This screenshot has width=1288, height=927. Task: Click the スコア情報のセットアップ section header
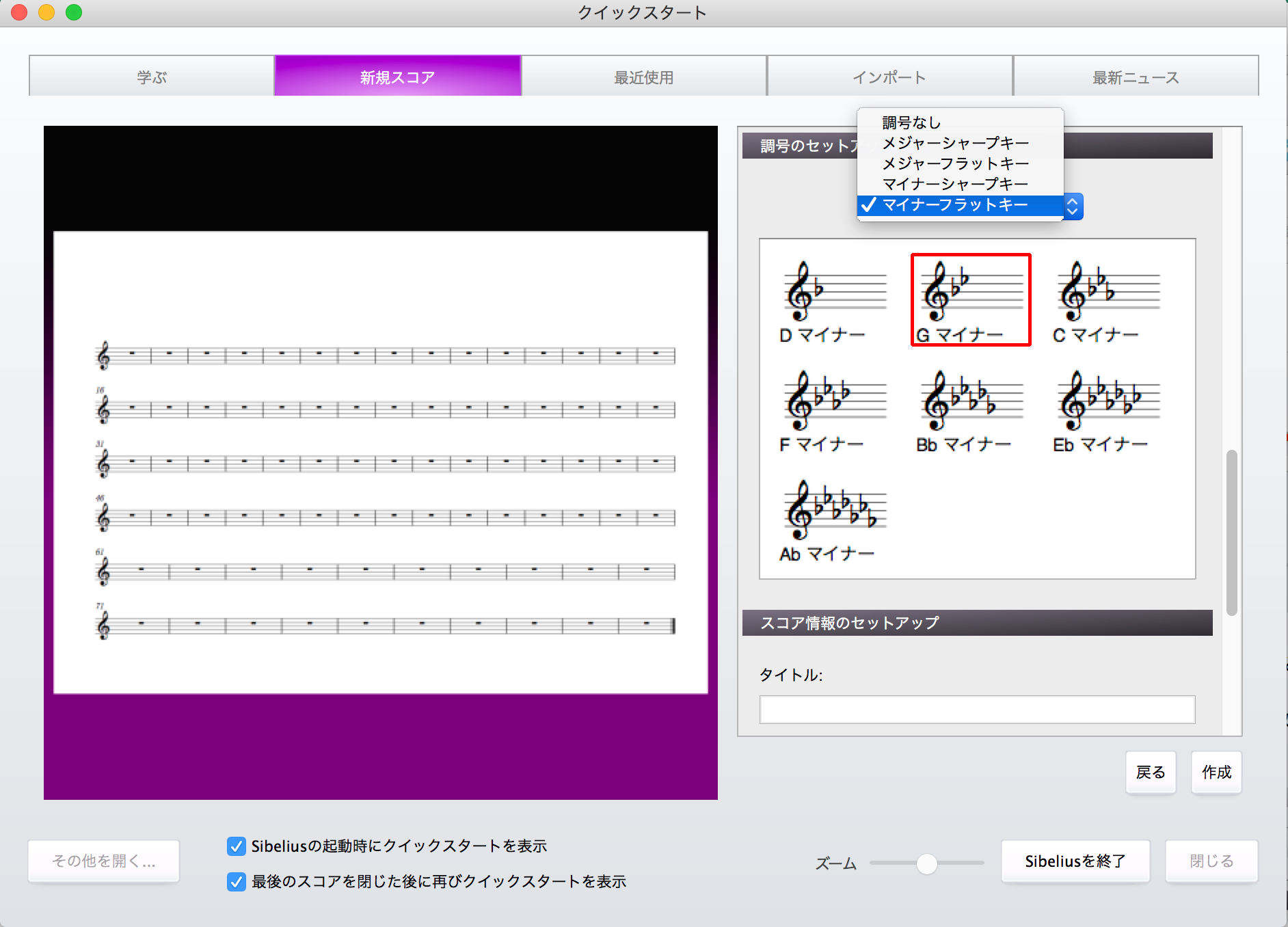[x=977, y=623]
